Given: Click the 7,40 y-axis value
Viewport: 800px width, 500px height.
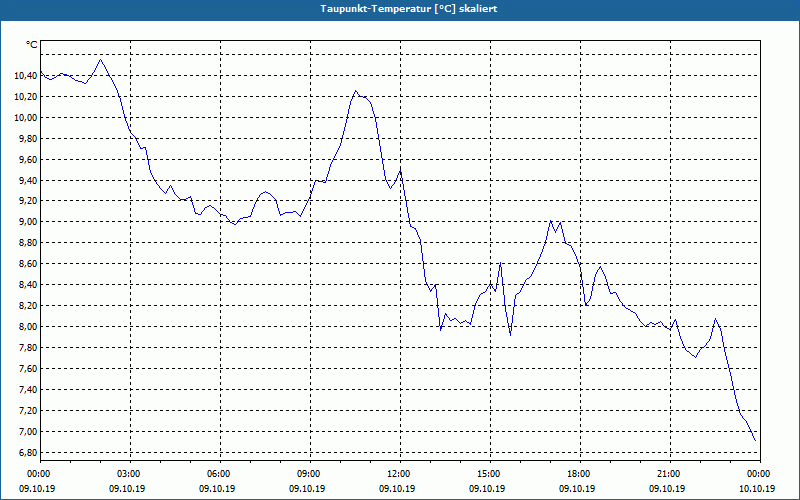Looking at the screenshot, I should click(28, 389).
